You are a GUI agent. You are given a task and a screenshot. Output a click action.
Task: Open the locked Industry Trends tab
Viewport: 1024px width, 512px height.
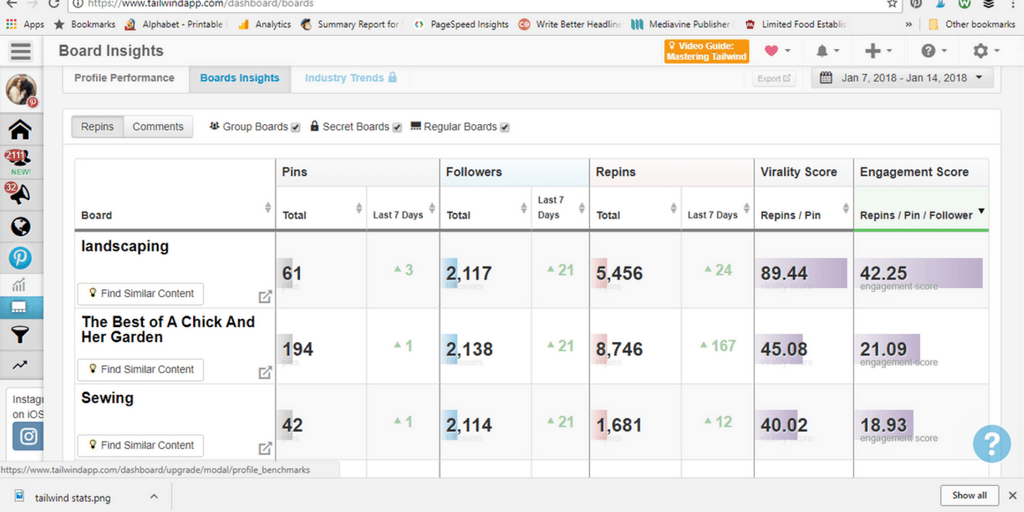tap(351, 78)
